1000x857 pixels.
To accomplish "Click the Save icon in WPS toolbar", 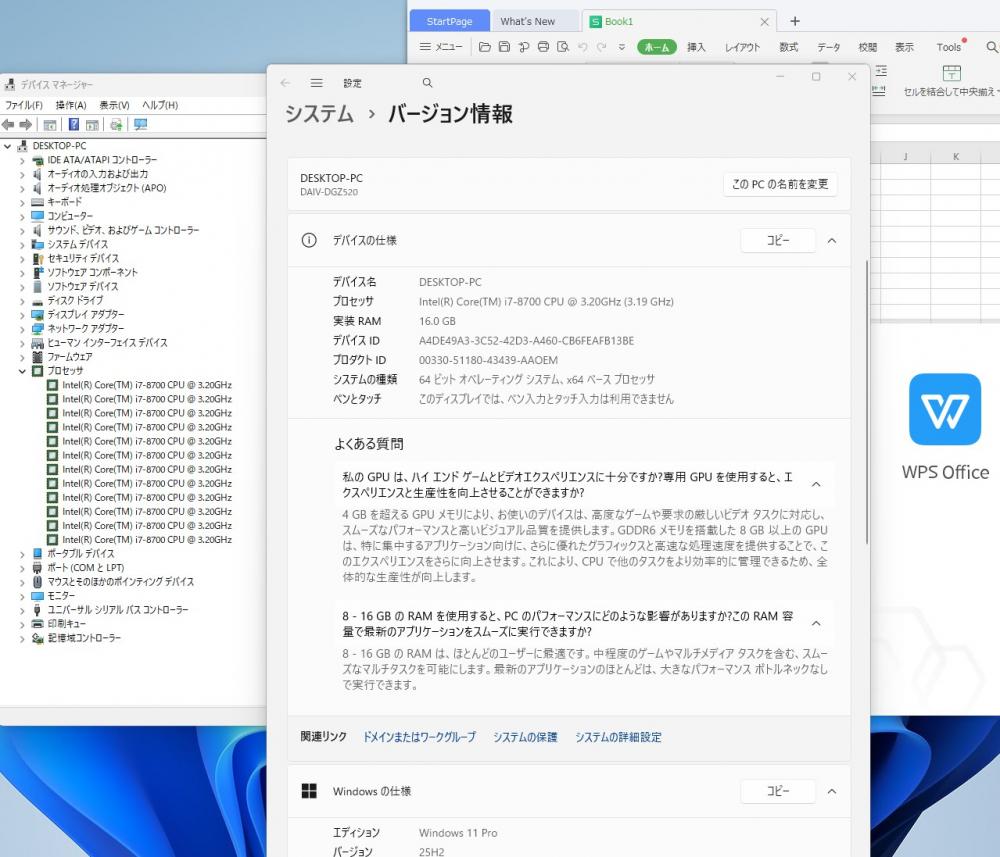I will (504, 47).
